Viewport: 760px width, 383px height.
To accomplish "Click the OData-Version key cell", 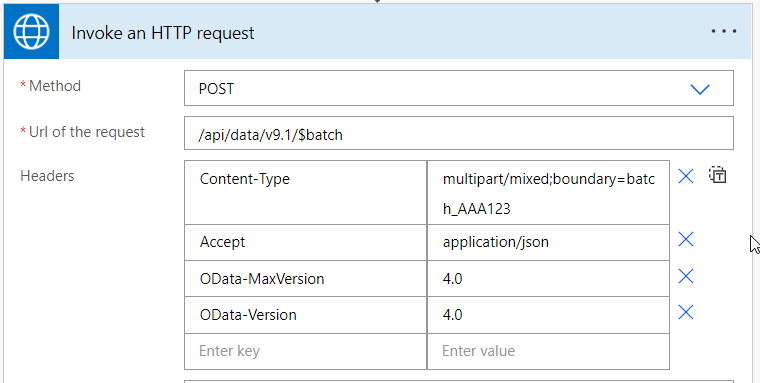I will [x=305, y=315].
